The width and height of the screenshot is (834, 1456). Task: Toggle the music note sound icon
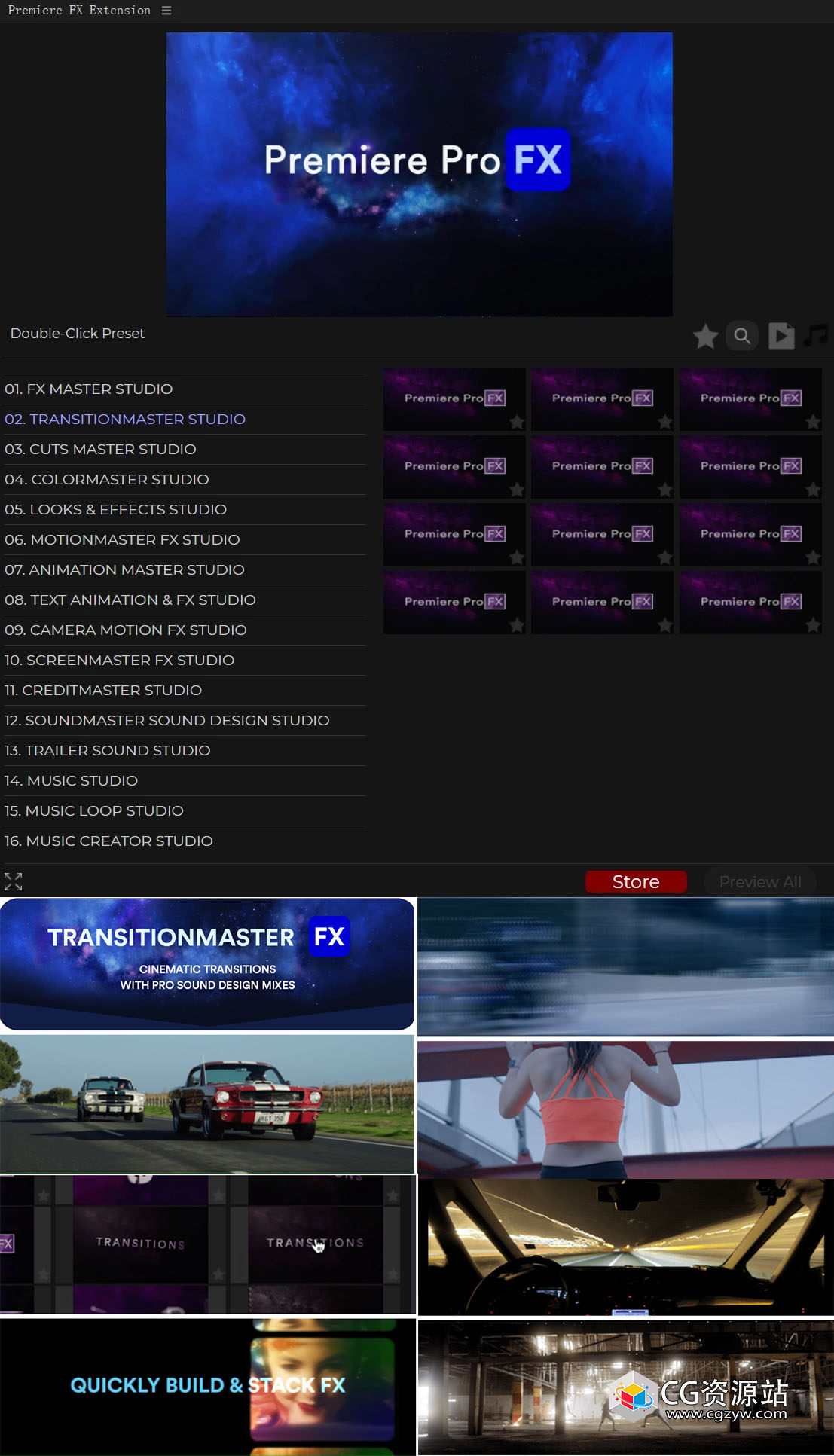point(816,334)
